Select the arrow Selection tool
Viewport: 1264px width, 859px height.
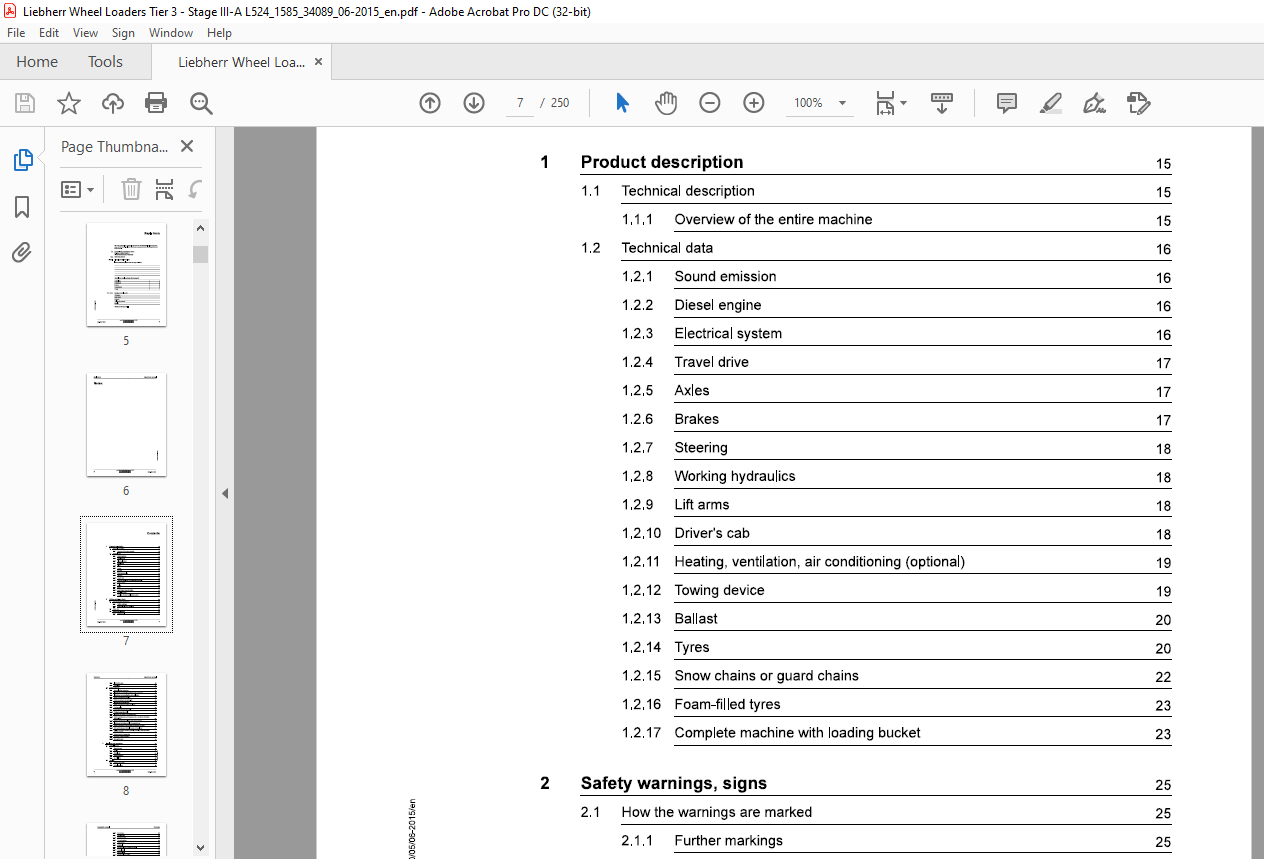(x=622, y=103)
